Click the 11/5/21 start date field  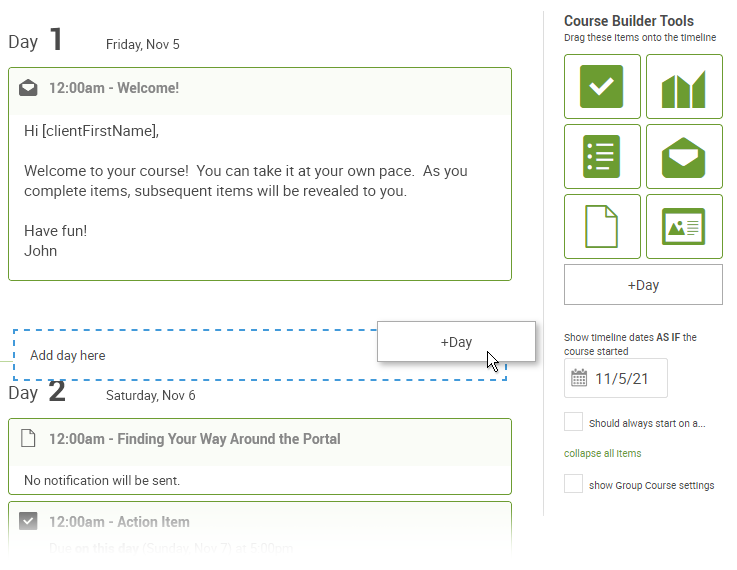[x=616, y=378]
